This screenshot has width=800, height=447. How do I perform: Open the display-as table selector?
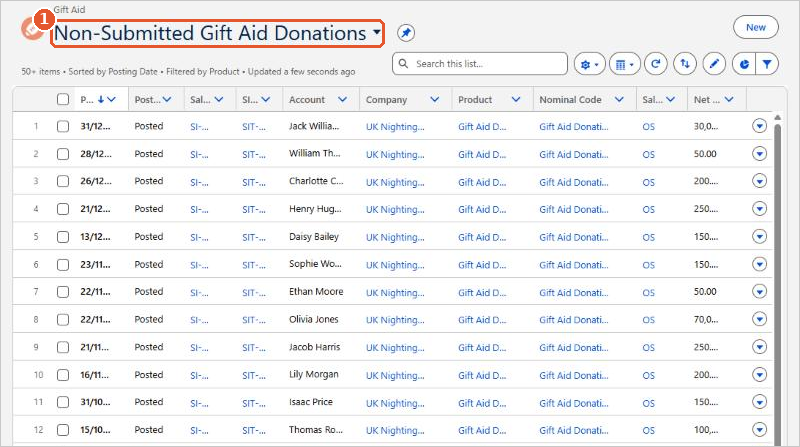624,64
